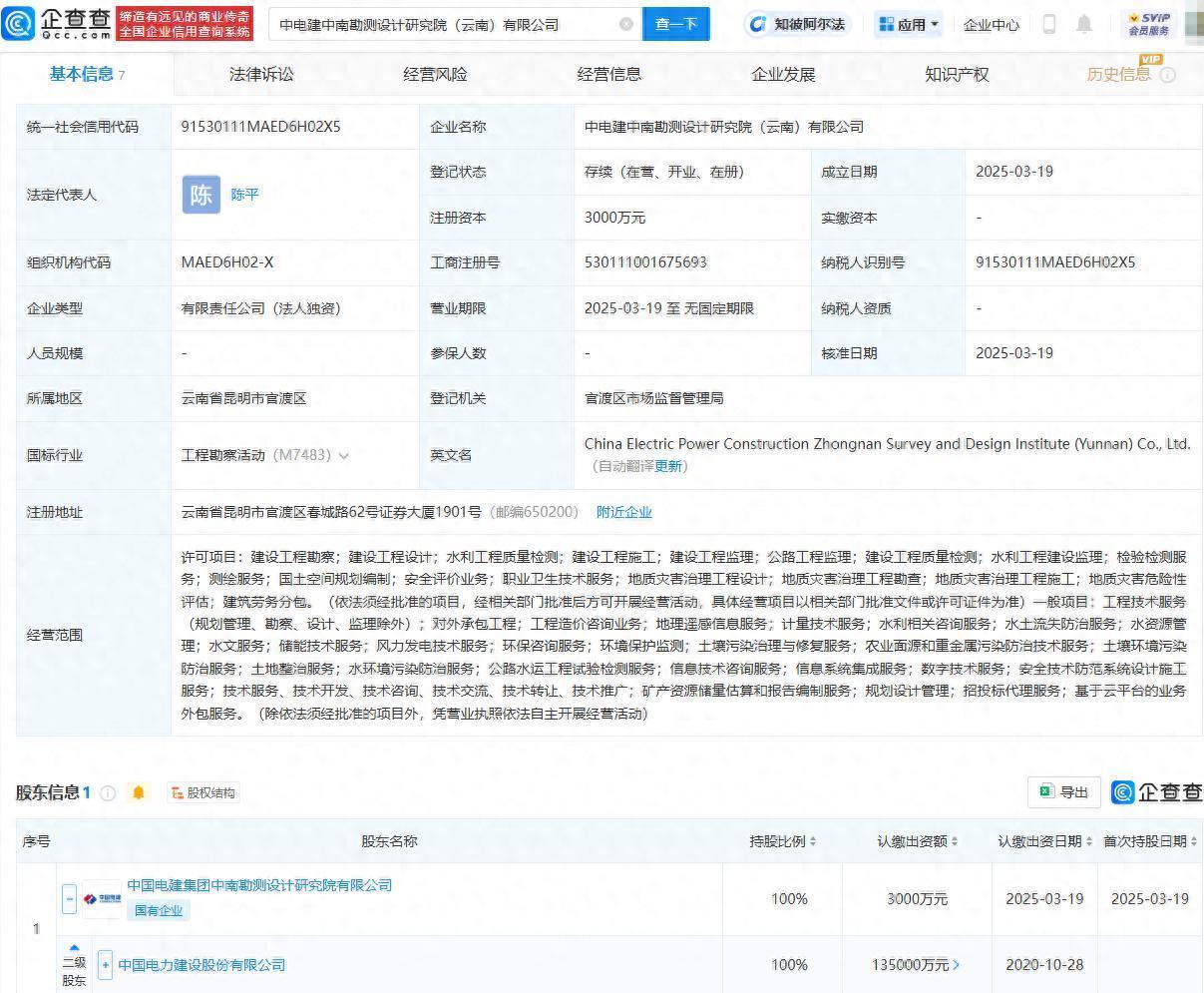This screenshot has height=993, width=1204.
Task: Open the 股权结构 structure viewer
Action: tap(203, 791)
